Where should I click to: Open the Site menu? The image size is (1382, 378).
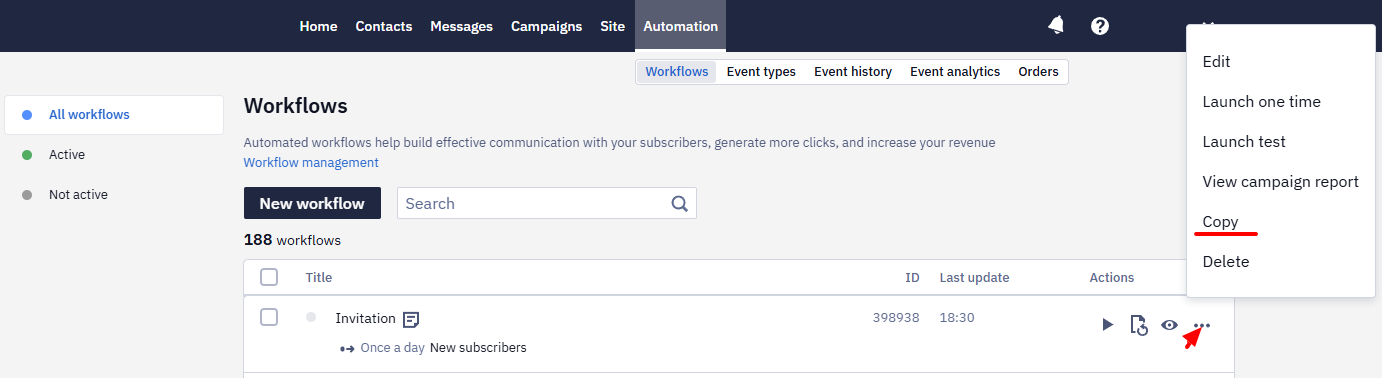click(613, 26)
